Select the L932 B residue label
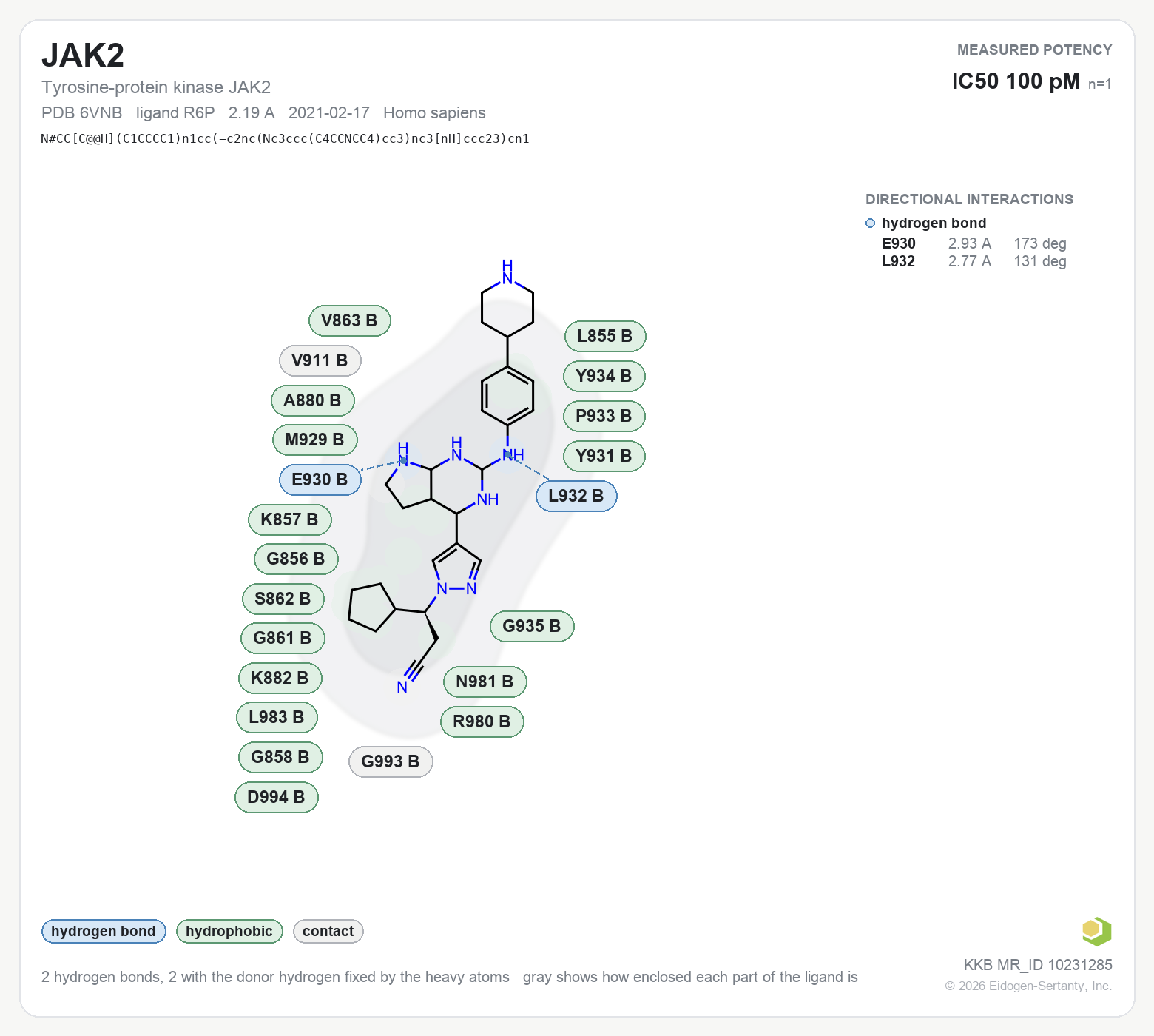The image size is (1154, 1036). tap(576, 496)
